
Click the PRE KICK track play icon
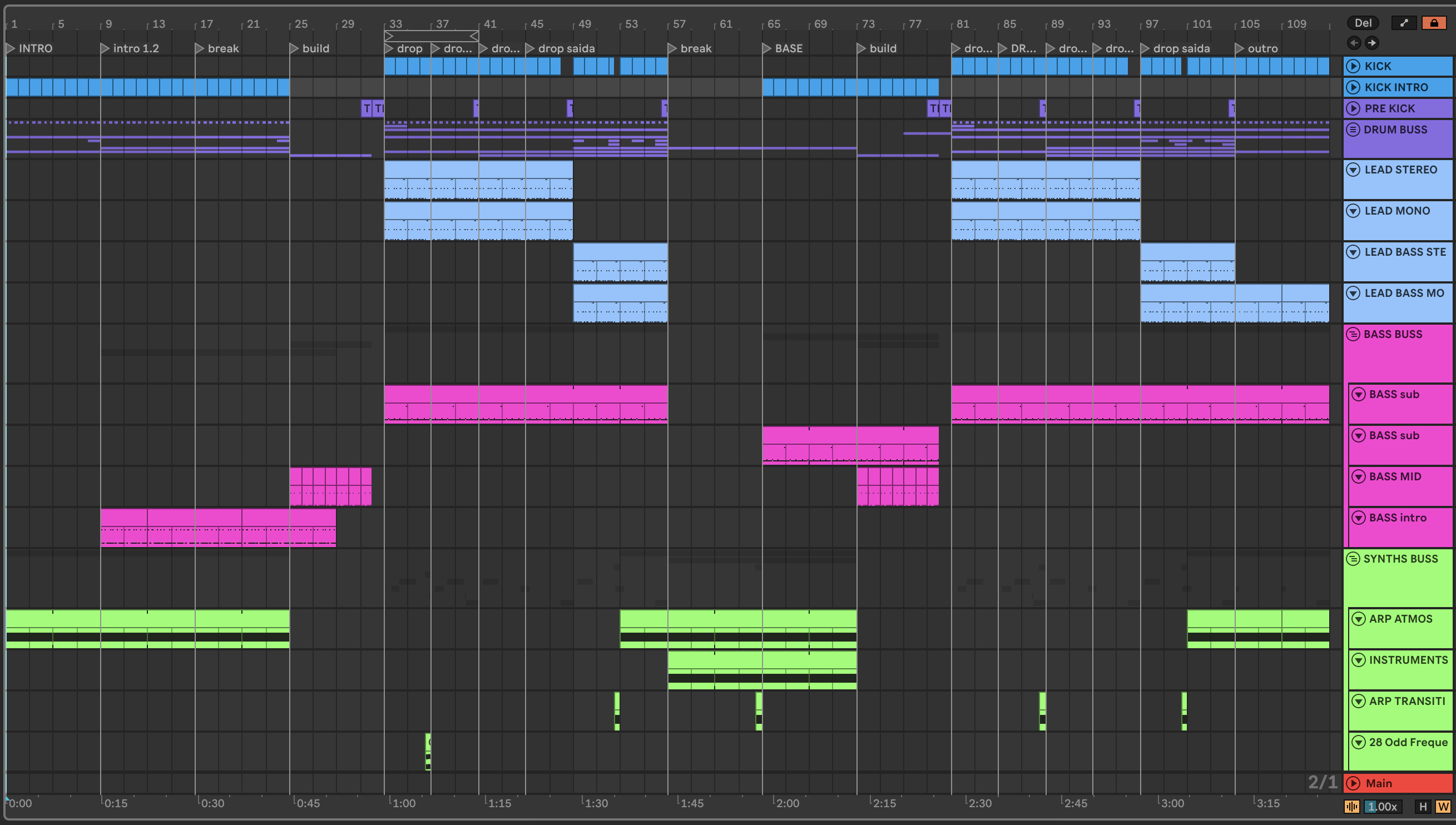click(1353, 108)
